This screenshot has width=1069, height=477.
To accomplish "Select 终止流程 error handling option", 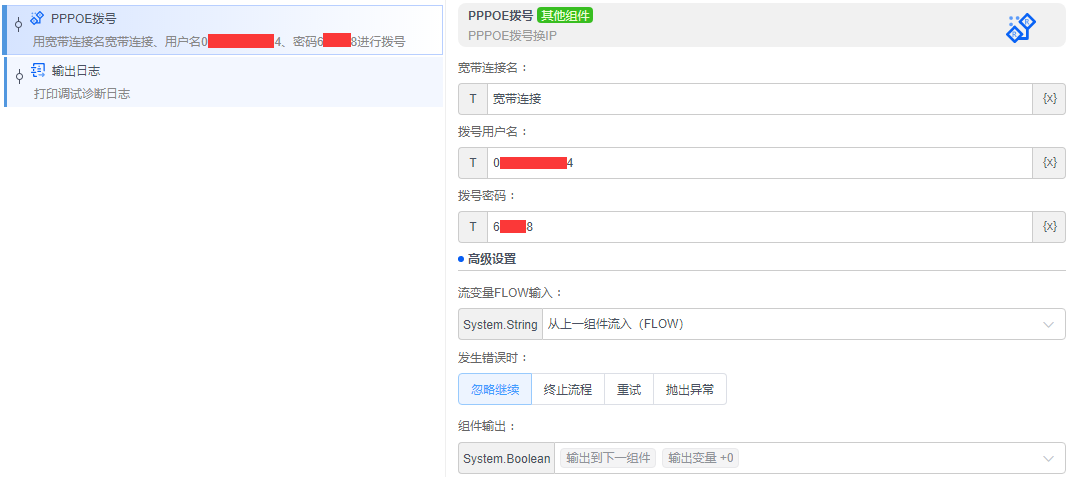I will pyautogui.click(x=568, y=389).
